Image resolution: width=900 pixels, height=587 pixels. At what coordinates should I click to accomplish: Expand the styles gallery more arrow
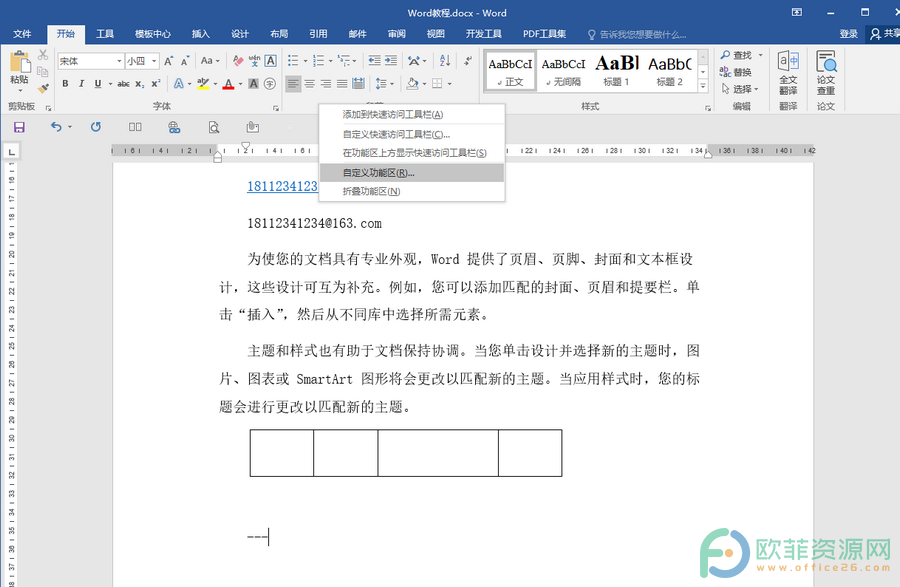(703, 86)
